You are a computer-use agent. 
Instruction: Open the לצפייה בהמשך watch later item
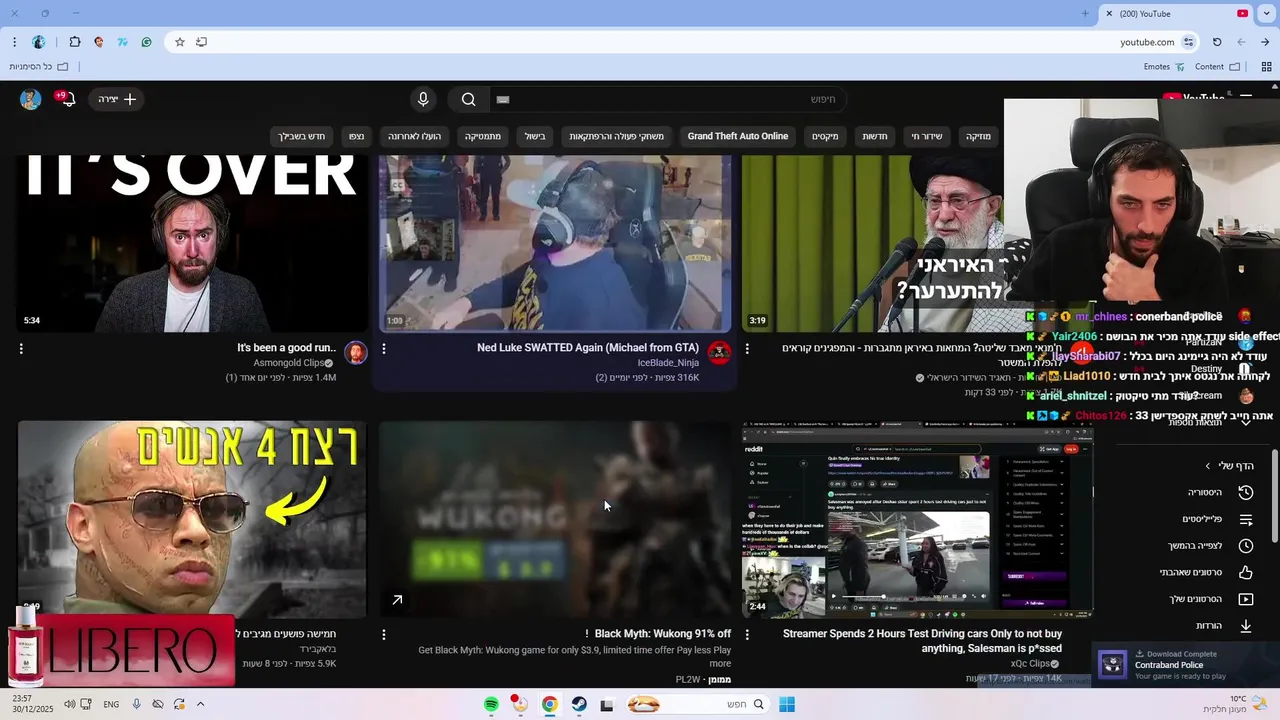pyautogui.click(x=1210, y=546)
